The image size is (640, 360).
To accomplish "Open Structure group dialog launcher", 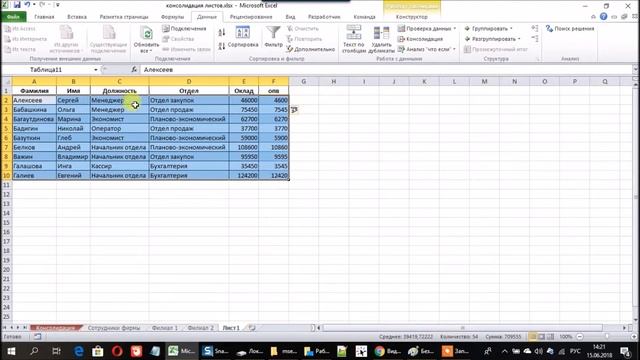I will [x=538, y=59].
